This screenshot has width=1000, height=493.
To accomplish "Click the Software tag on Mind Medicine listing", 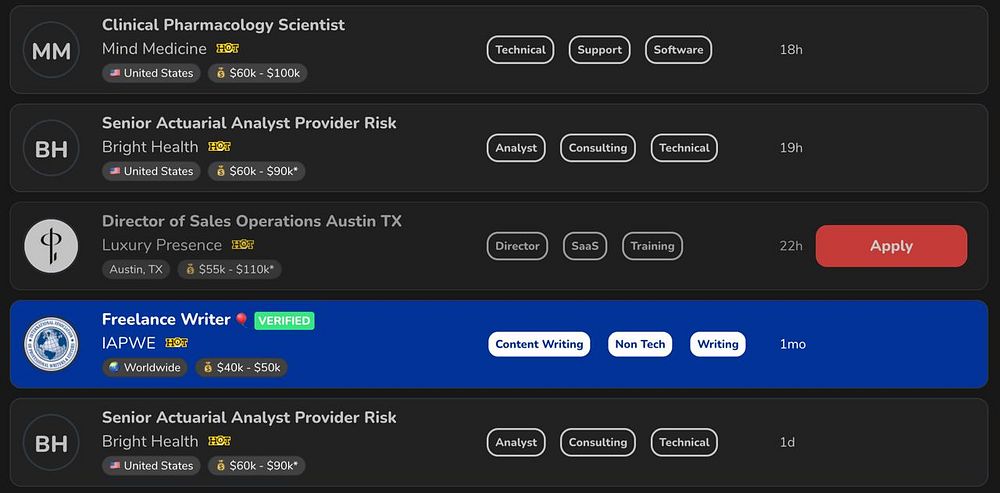I will click(678, 50).
